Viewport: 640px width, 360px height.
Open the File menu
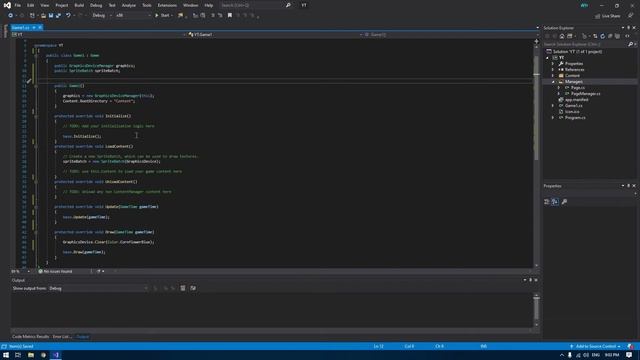[18, 5]
